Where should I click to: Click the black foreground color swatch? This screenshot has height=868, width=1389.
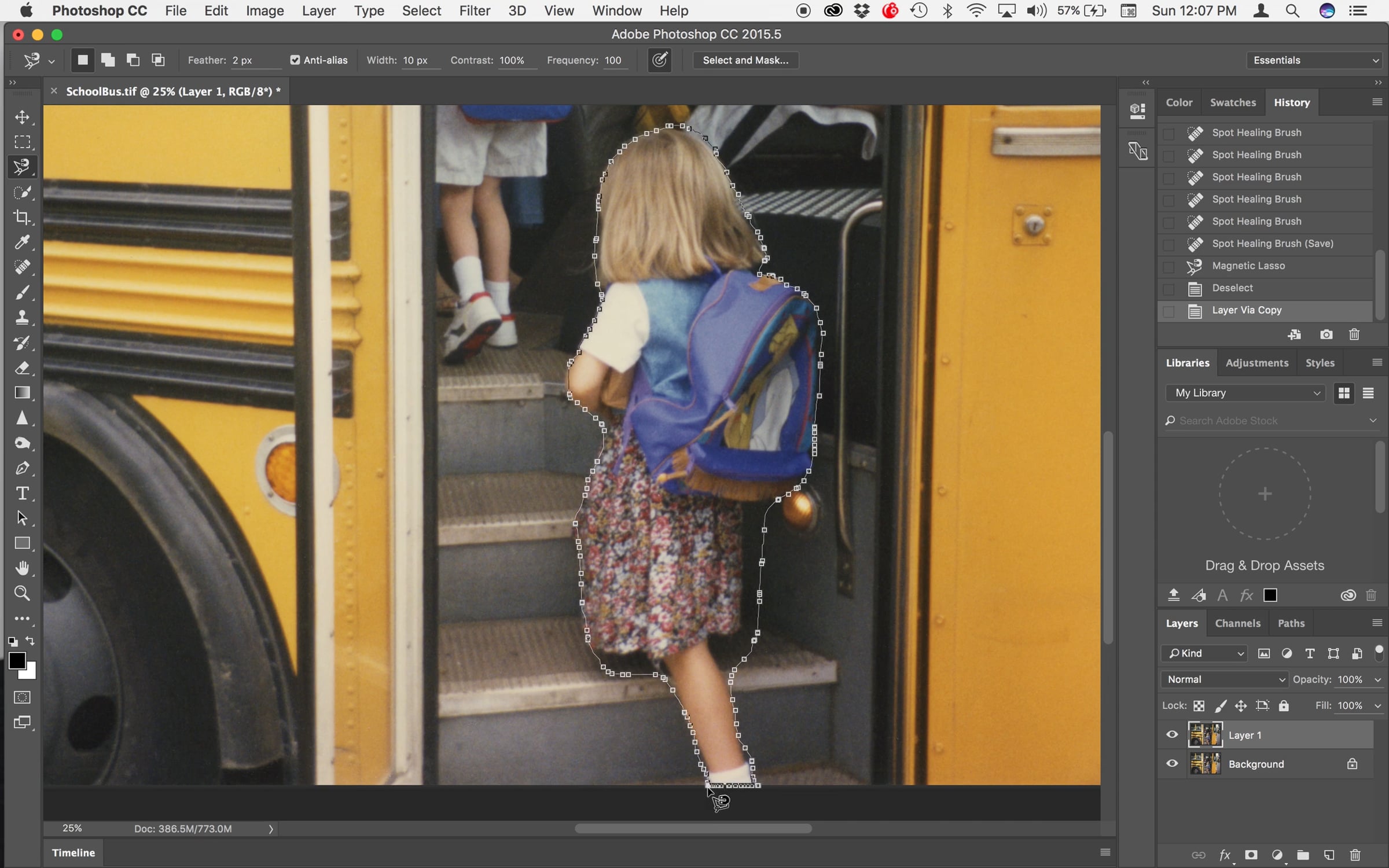[x=16, y=661]
